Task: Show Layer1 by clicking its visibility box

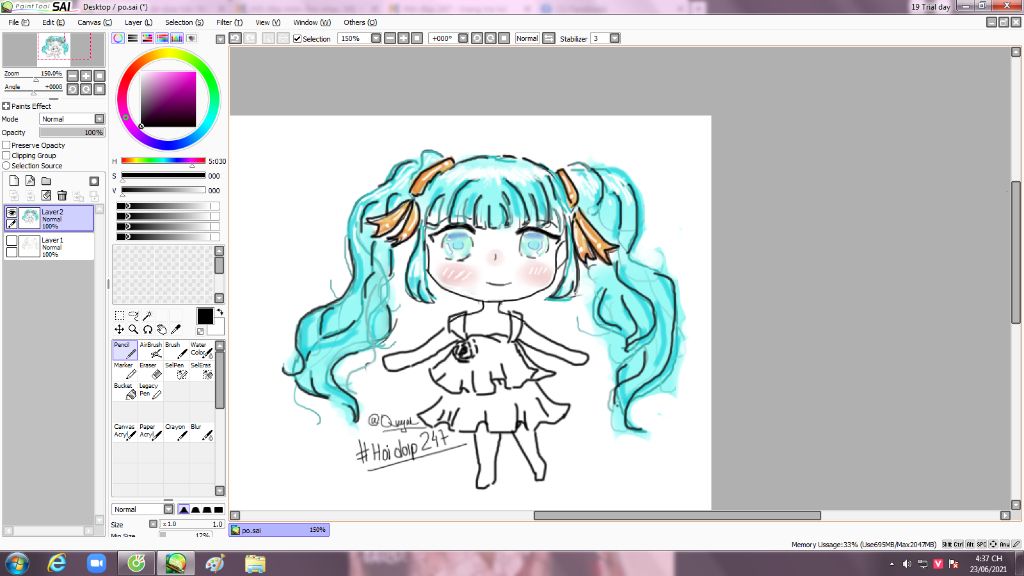Action: [11, 240]
